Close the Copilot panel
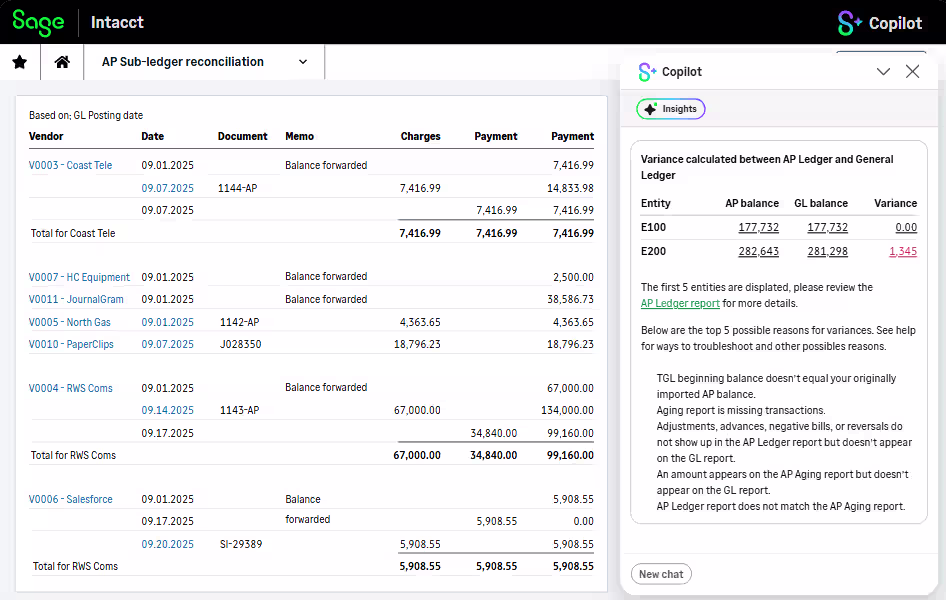The height and width of the screenshot is (600, 946). click(912, 71)
